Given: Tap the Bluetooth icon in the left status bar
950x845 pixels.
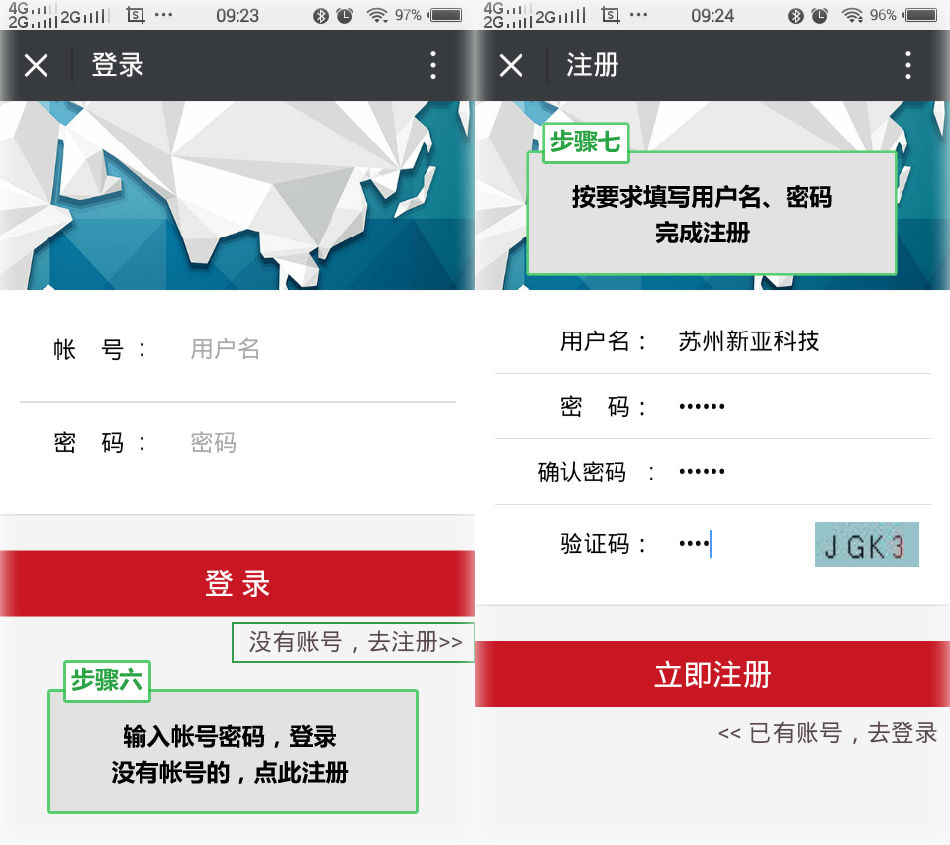Looking at the screenshot, I should click(x=321, y=16).
